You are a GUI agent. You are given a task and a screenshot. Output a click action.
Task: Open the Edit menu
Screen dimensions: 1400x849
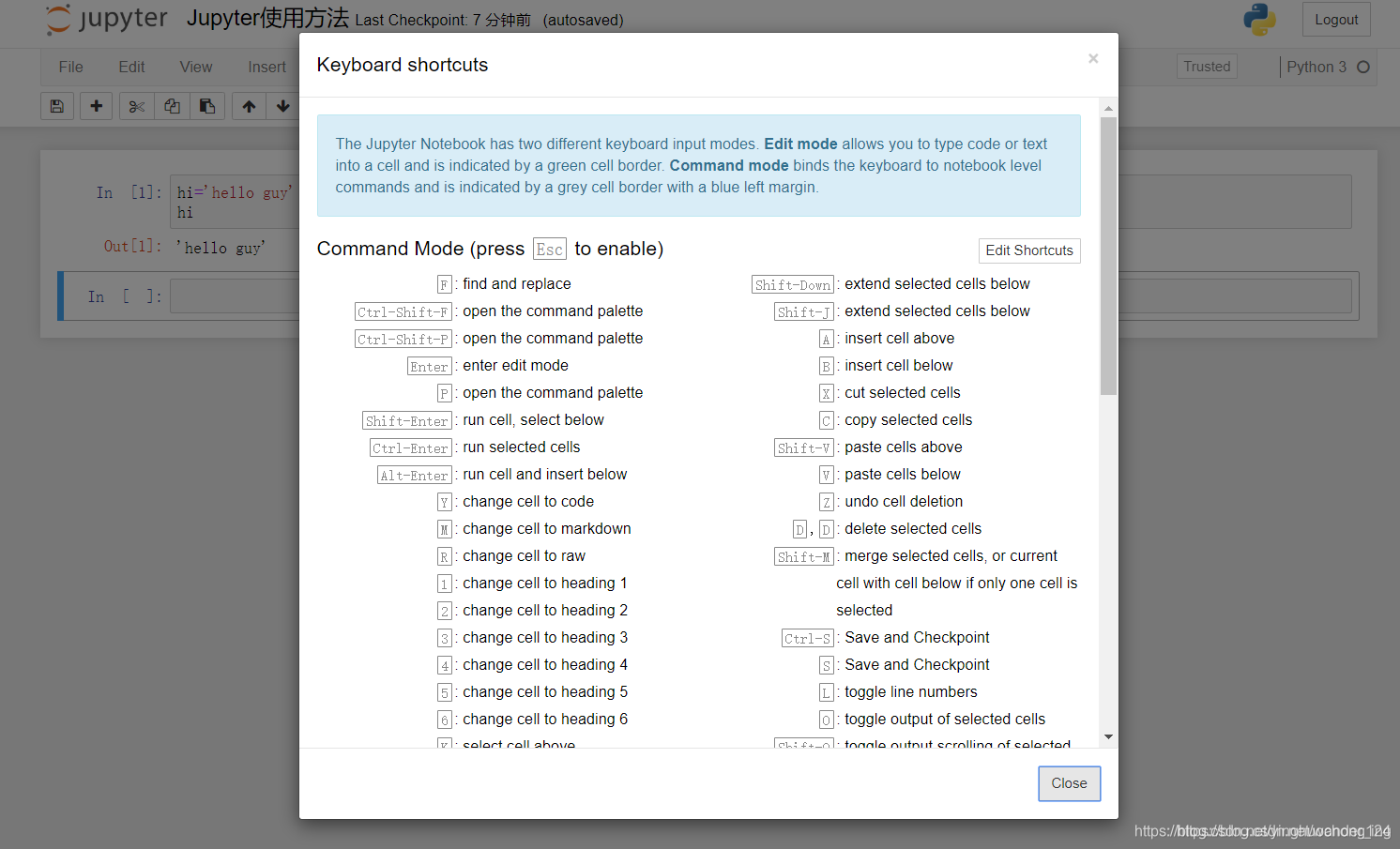[x=131, y=68]
